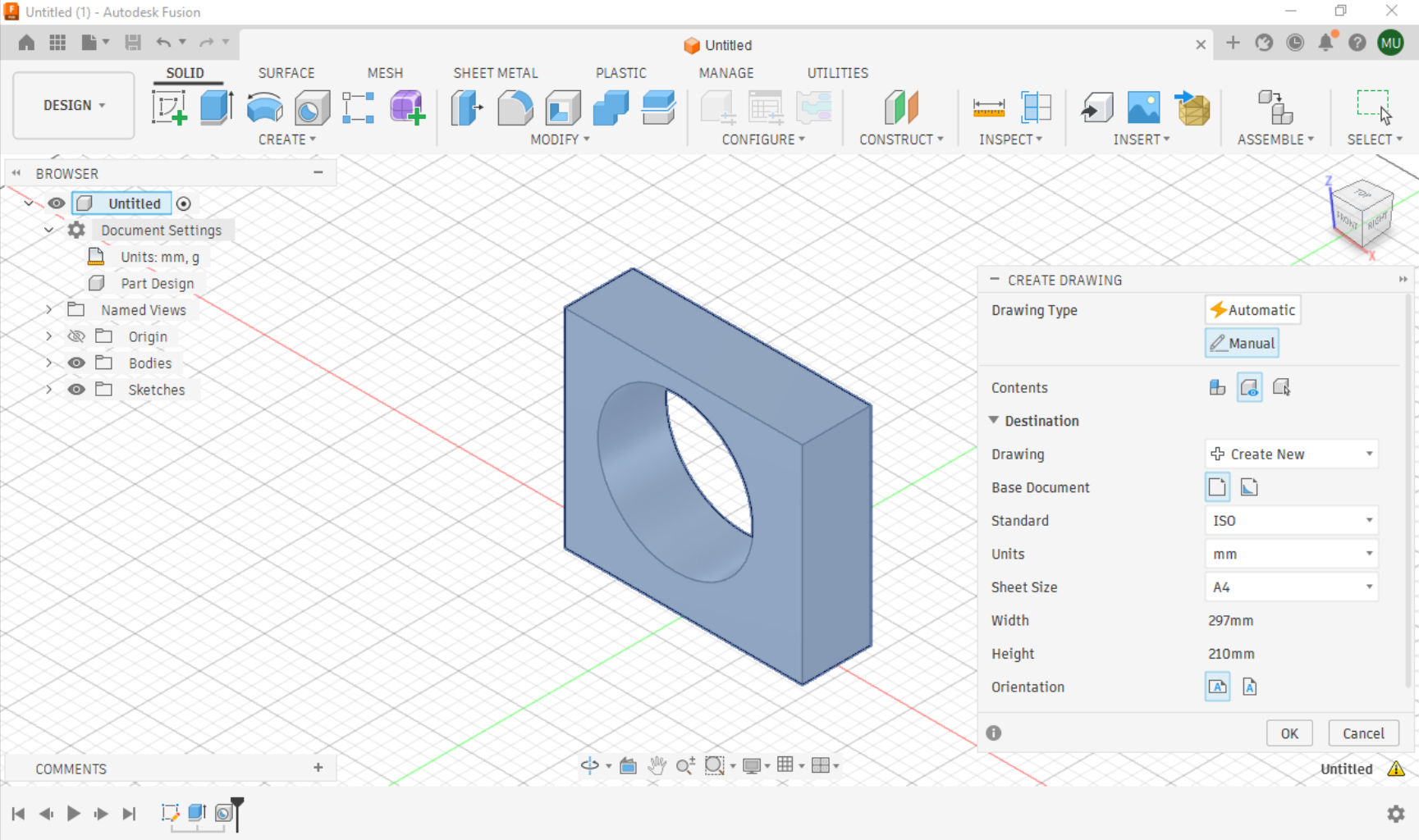Select landscape orientation option
1419x840 pixels.
[1217, 687]
